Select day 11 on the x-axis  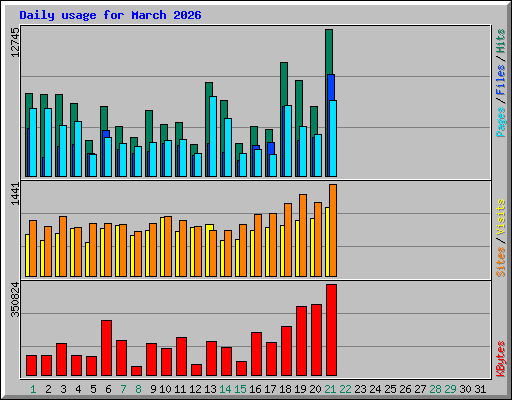180,389
